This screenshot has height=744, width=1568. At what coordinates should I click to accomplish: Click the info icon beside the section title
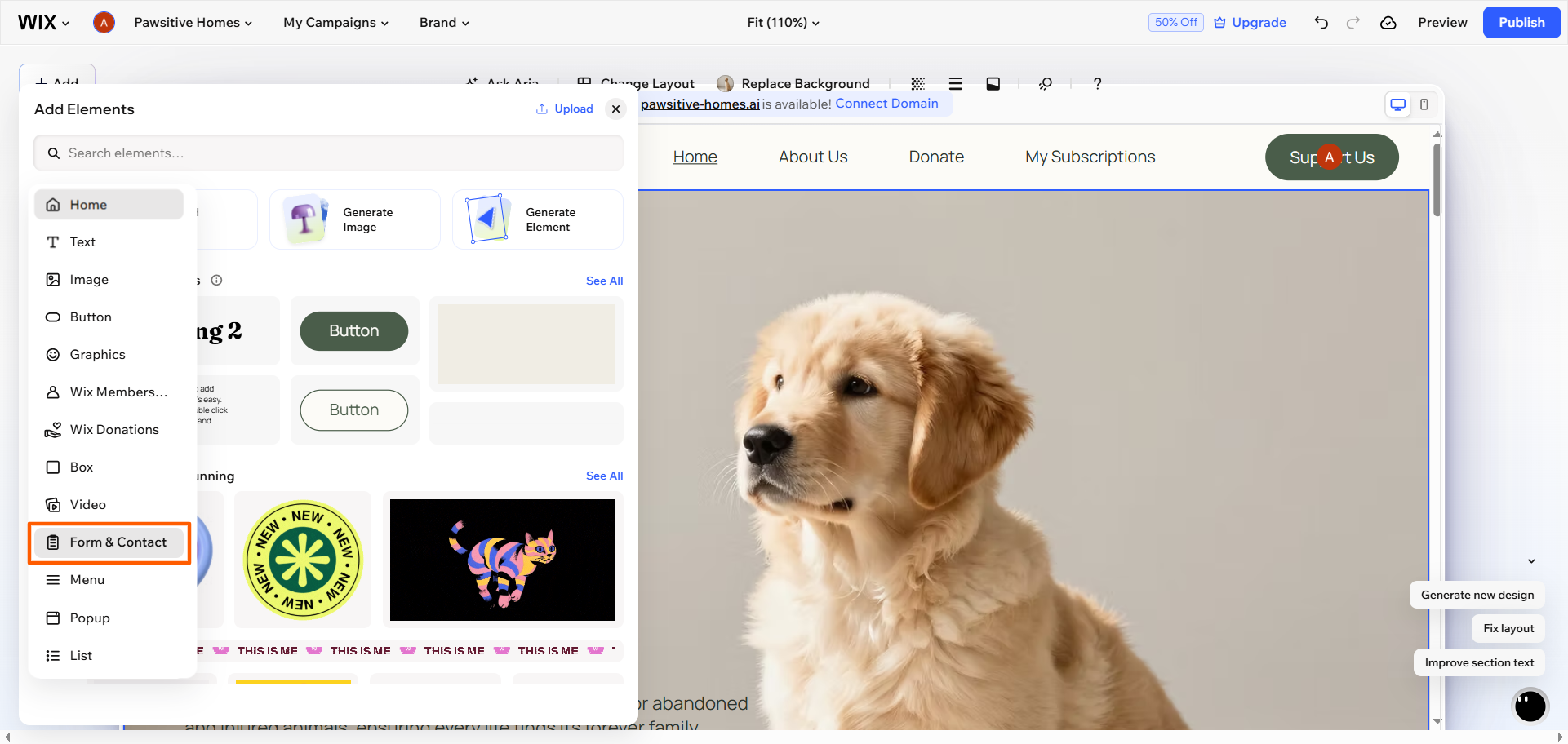click(x=216, y=281)
